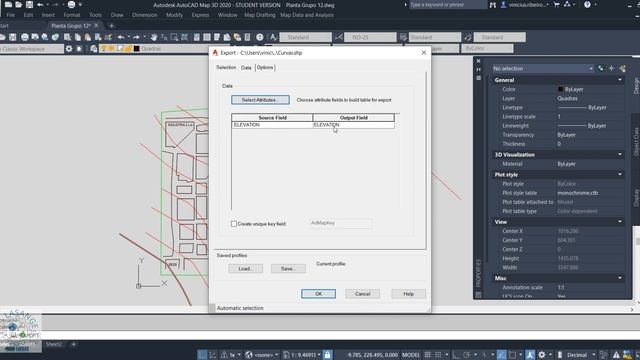
Task: Enable Create unique key field checkbox
Action: 234,224
